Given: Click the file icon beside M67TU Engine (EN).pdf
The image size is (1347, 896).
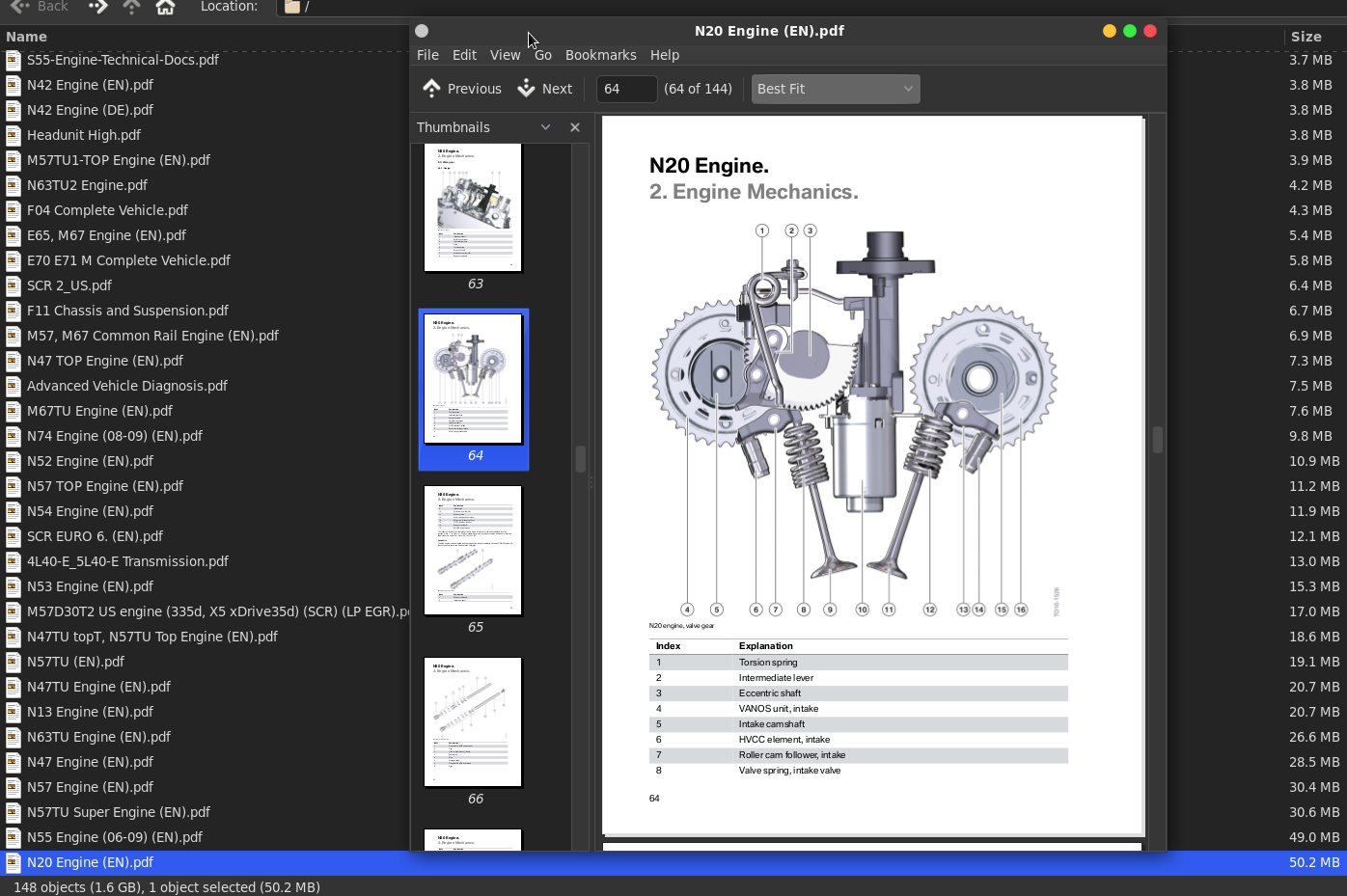Looking at the screenshot, I should pyautogui.click(x=14, y=411).
